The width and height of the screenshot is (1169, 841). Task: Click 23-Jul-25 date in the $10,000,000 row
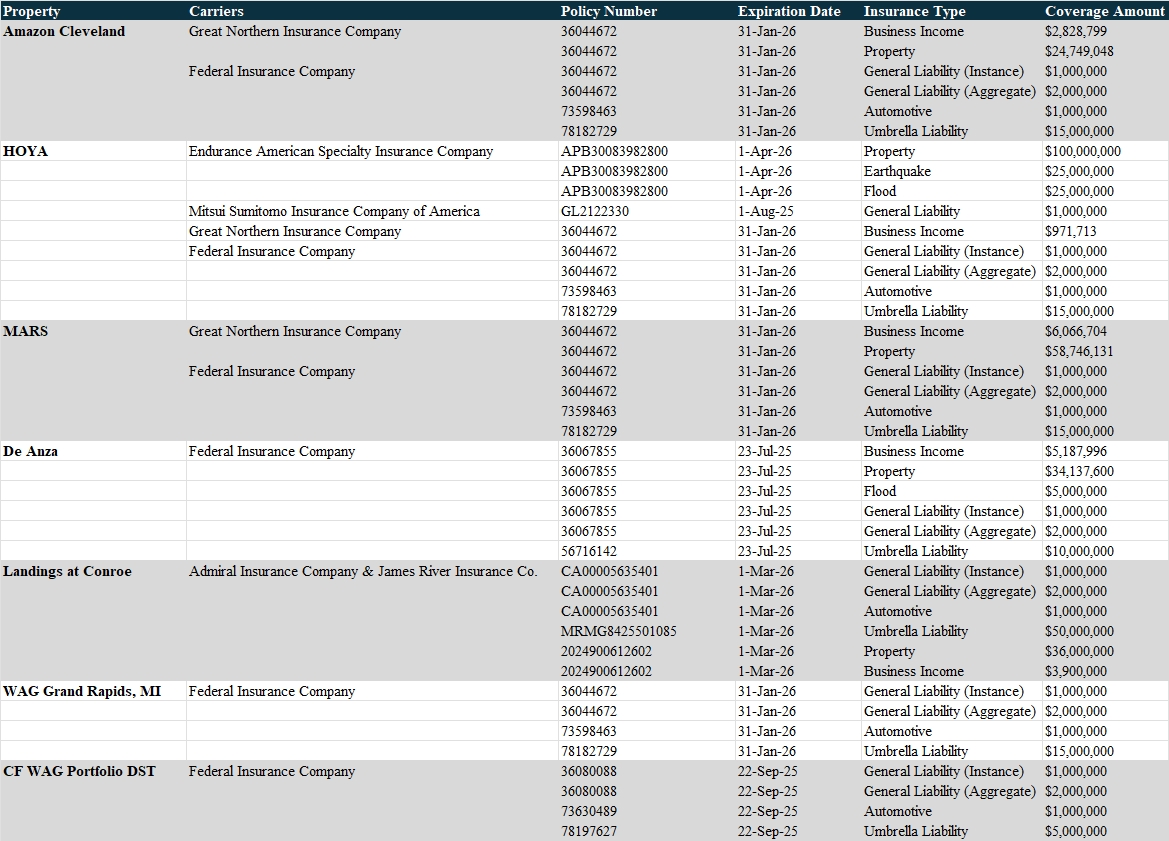tap(765, 551)
